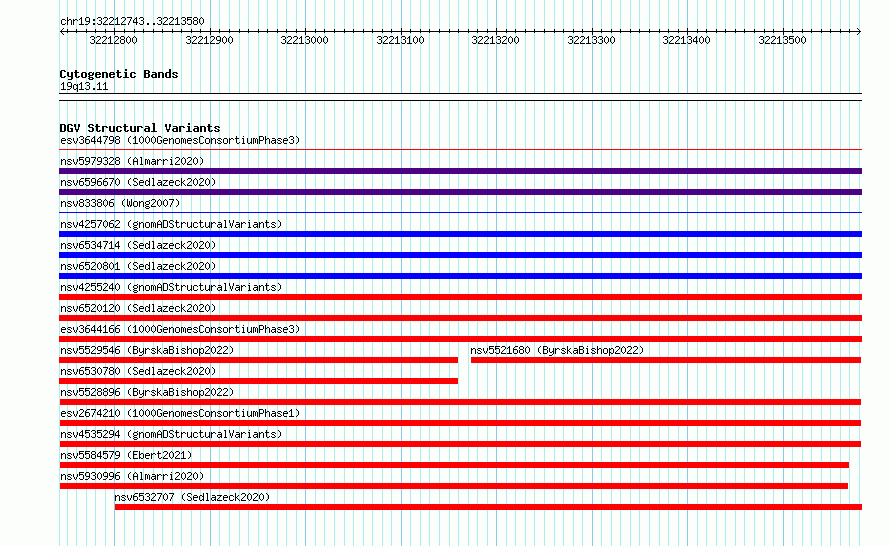Open variant nsv5521680 (ByrskaBishop2022) label

[x=557, y=350]
